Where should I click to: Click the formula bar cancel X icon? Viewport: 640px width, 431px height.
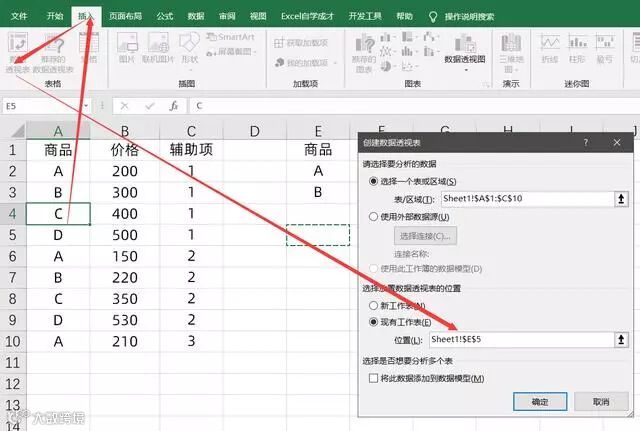pyautogui.click(x=124, y=106)
